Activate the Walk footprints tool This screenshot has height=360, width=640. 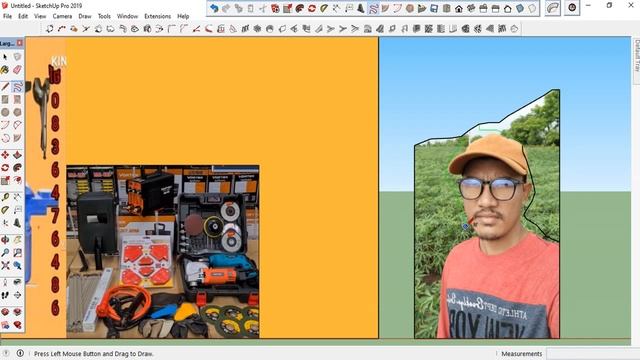click(5, 295)
